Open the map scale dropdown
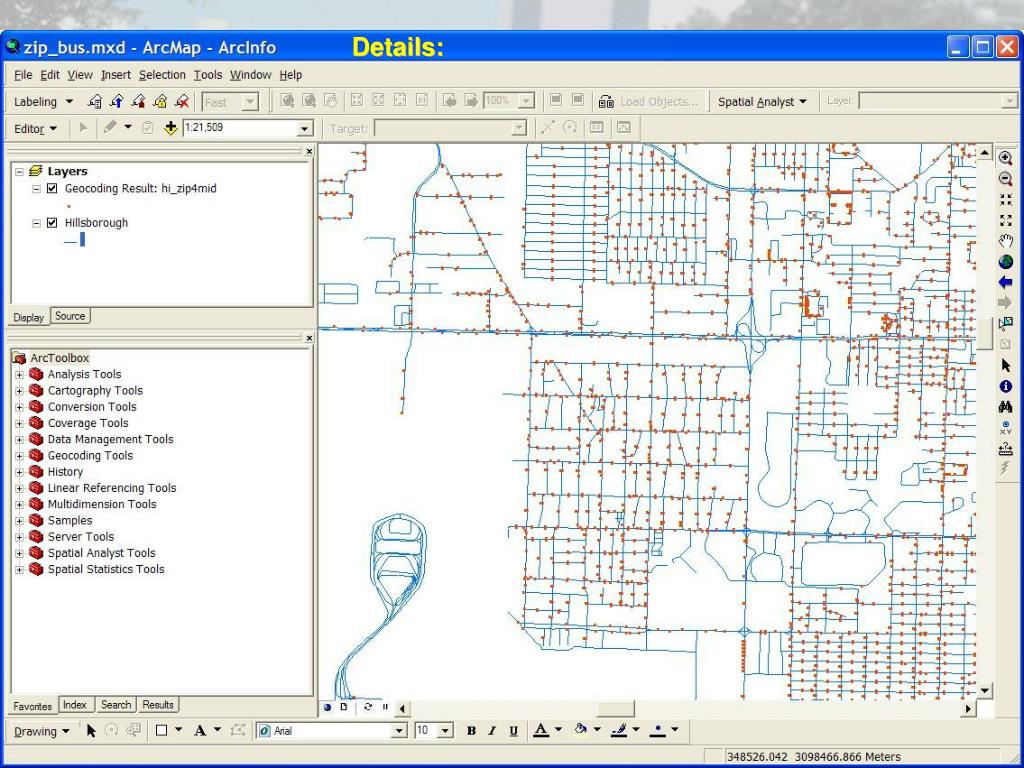Viewport: 1024px width, 768px height. 305,129
